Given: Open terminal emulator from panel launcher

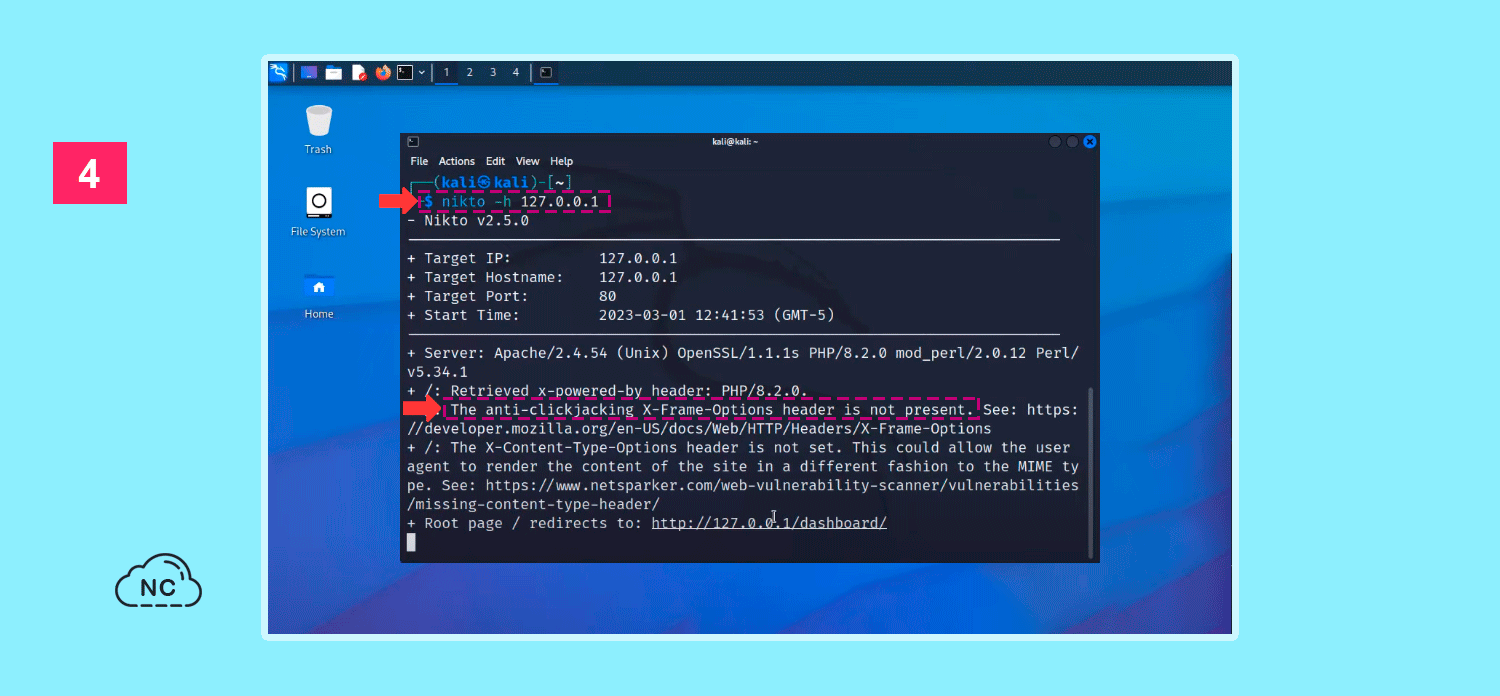Looking at the screenshot, I should click(405, 72).
